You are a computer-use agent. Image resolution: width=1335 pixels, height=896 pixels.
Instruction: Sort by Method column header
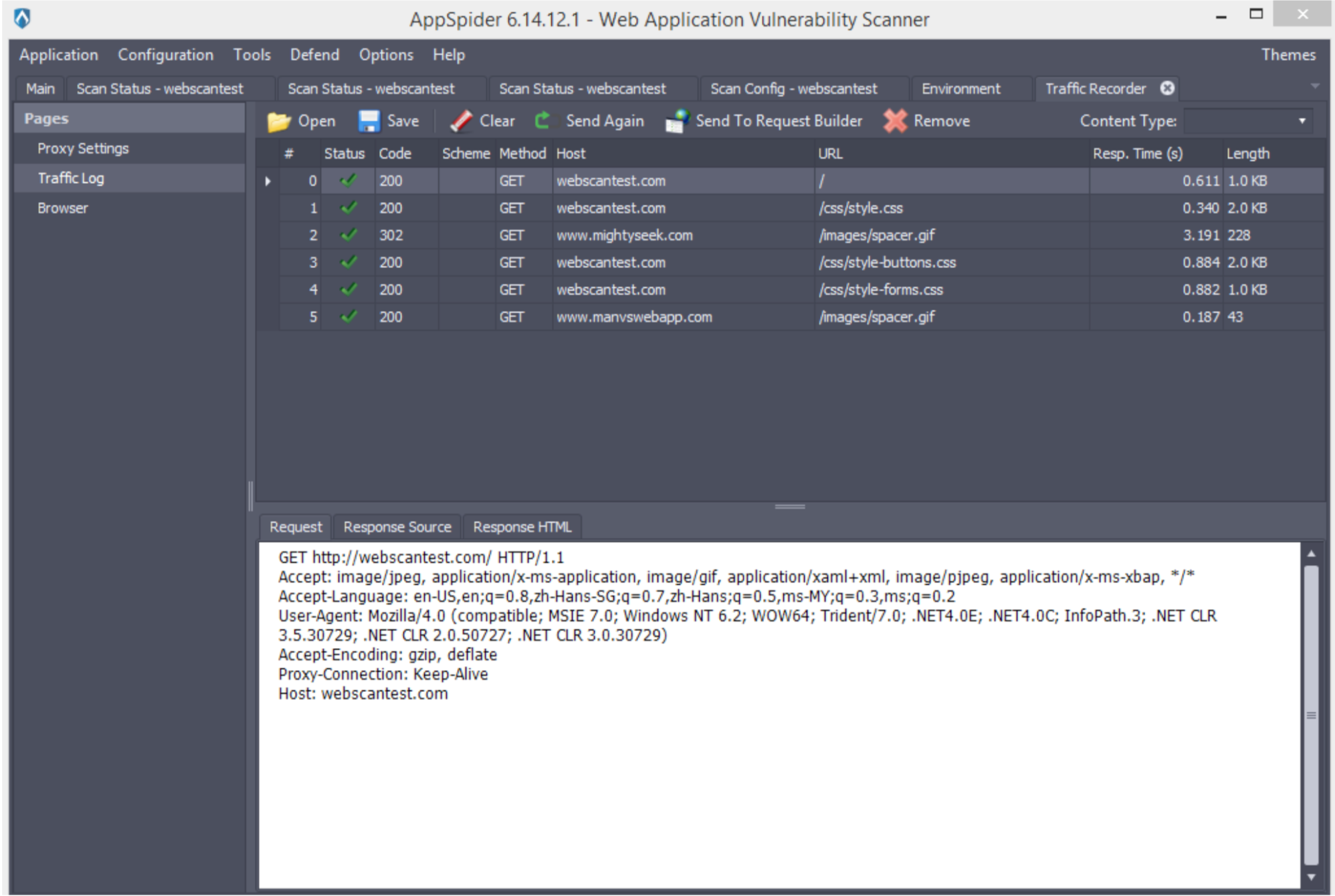tap(522, 154)
